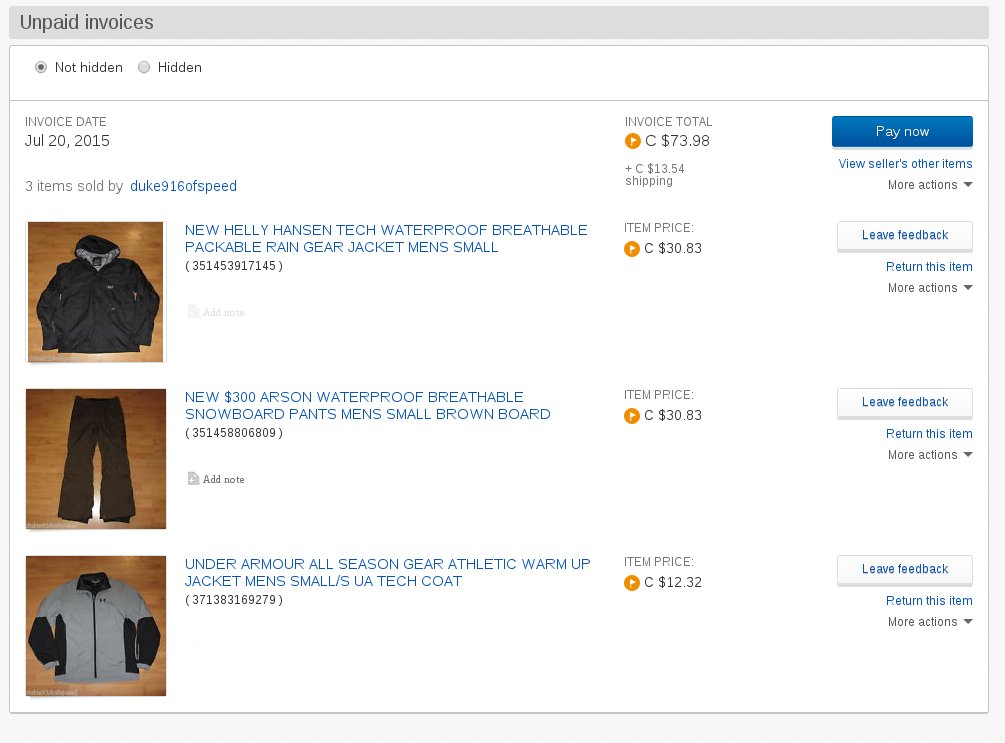
Task: Expand More actions for Helly Hansen jacket
Action: point(929,288)
